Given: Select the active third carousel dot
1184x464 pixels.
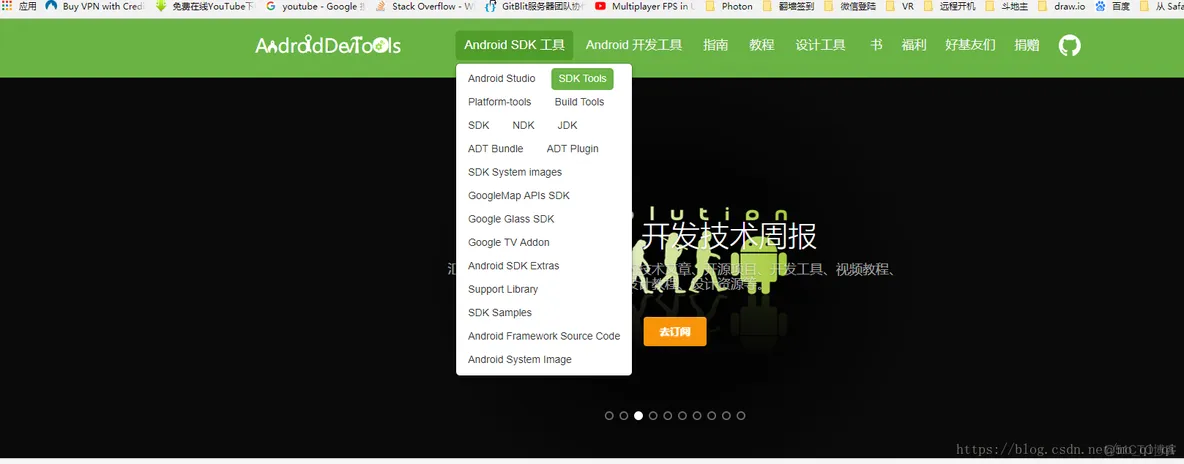Looking at the screenshot, I should tap(639, 416).
